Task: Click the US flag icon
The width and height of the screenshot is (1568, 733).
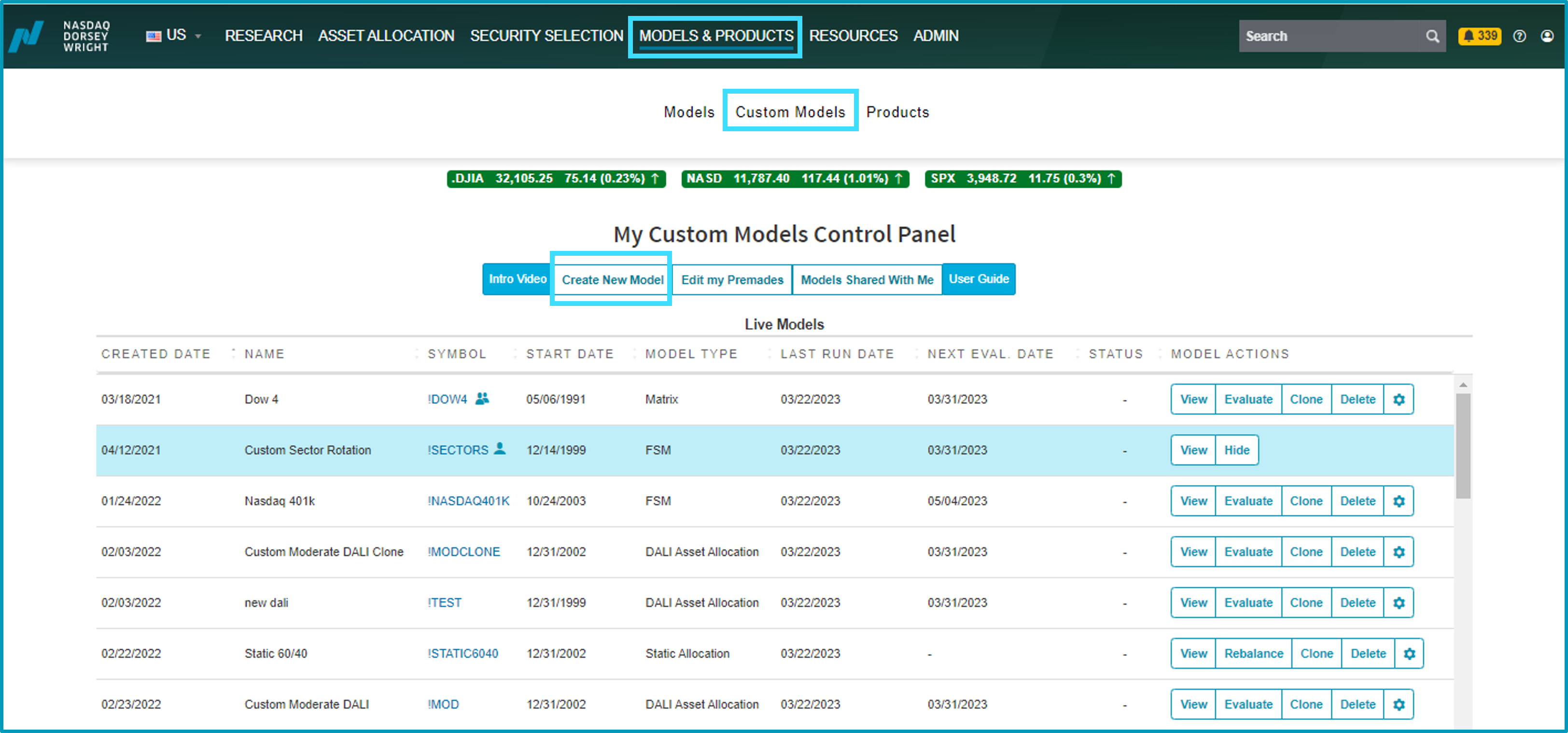Action: coord(154,36)
